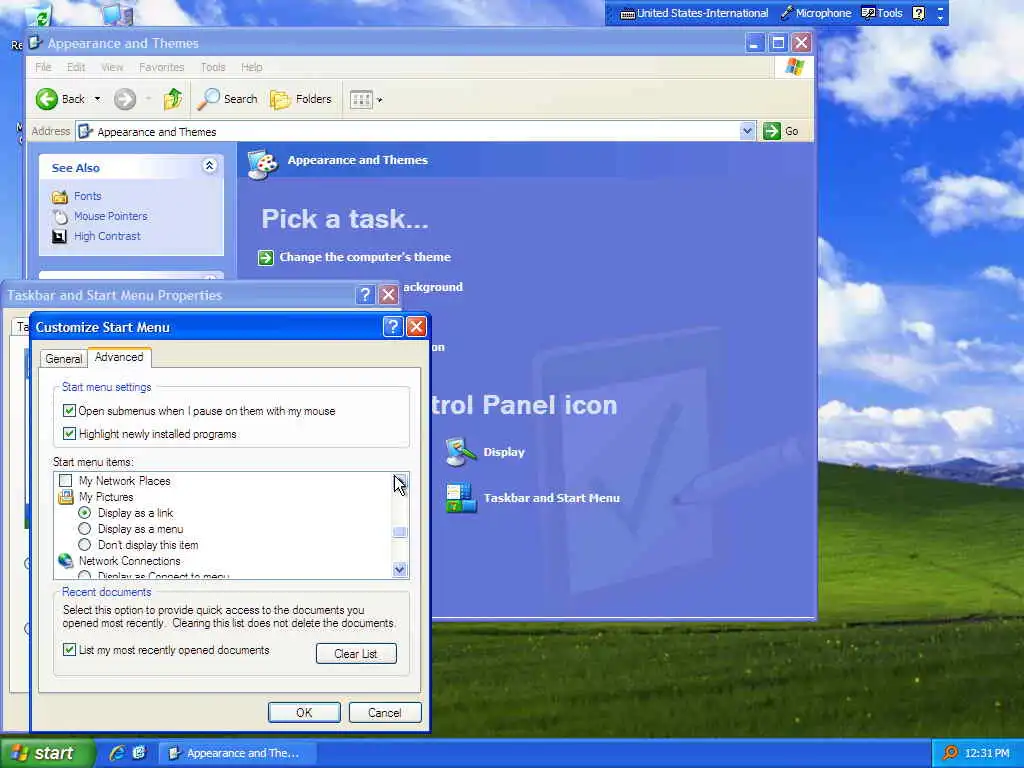Click the green Back arrow icon

[x=46, y=99]
